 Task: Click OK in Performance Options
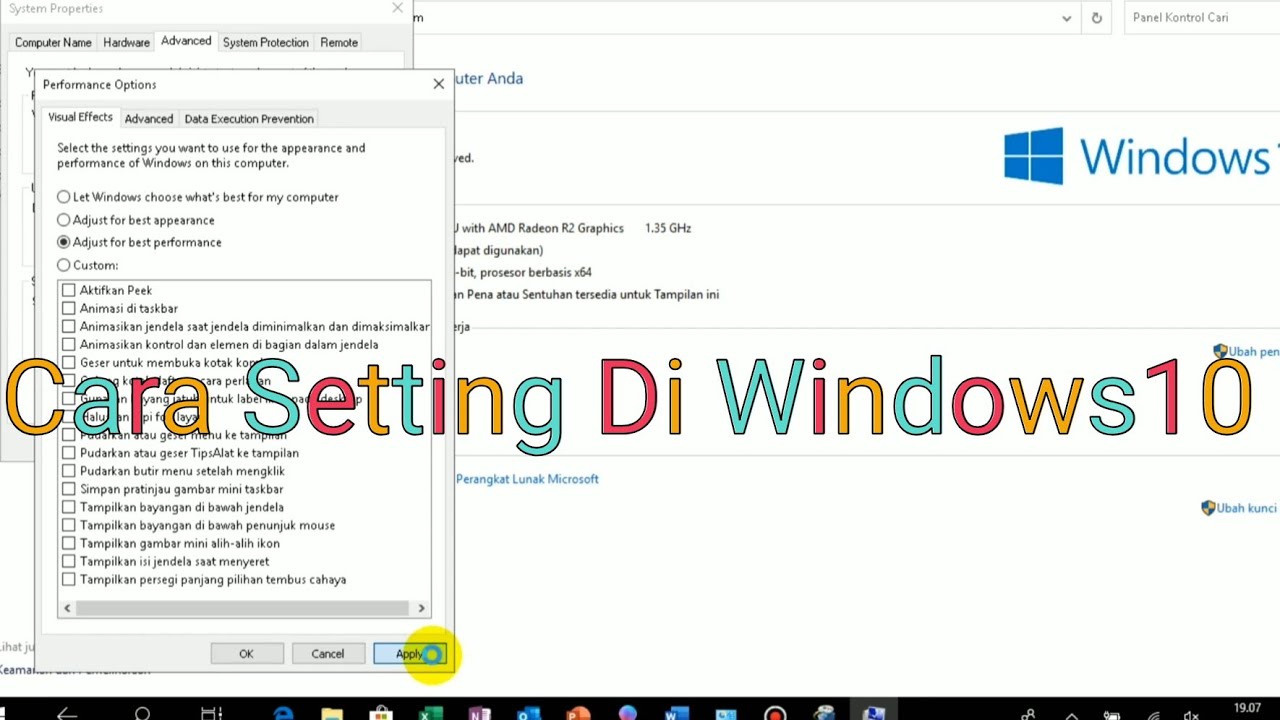tap(247, 654)
